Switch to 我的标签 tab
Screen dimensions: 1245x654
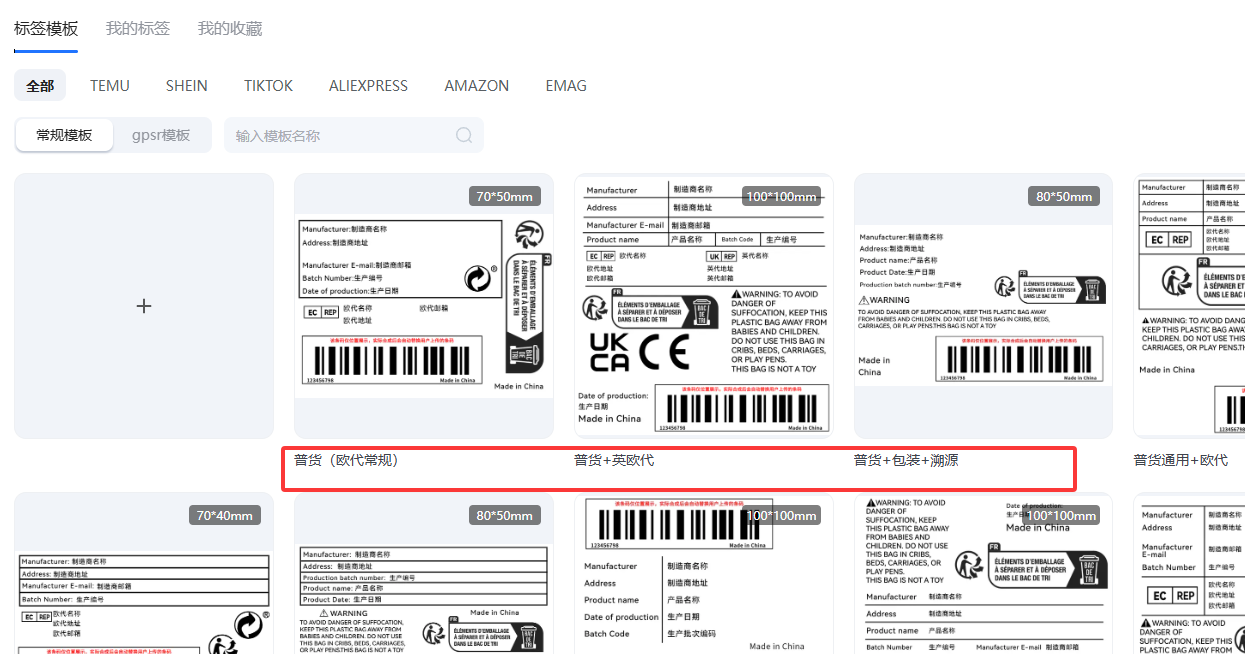point(138,28)
